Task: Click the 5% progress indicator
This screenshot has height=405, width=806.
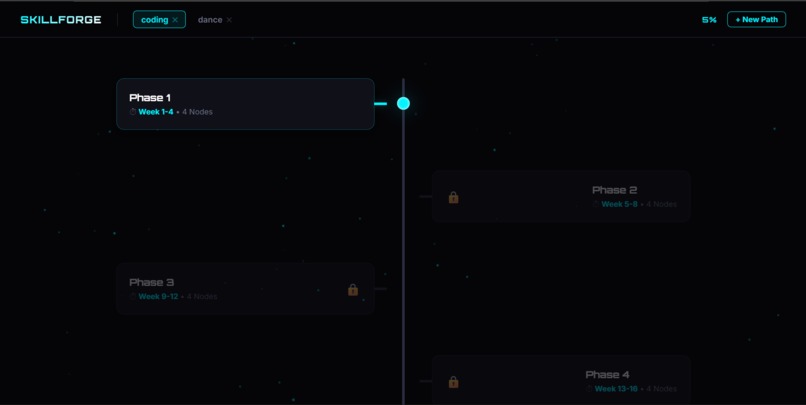Action: [x=709, y=20]
